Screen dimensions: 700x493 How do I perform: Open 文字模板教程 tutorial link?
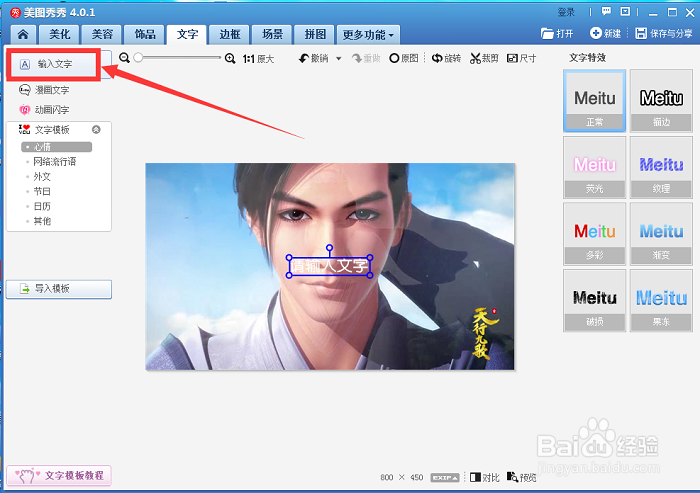point(58,476)
